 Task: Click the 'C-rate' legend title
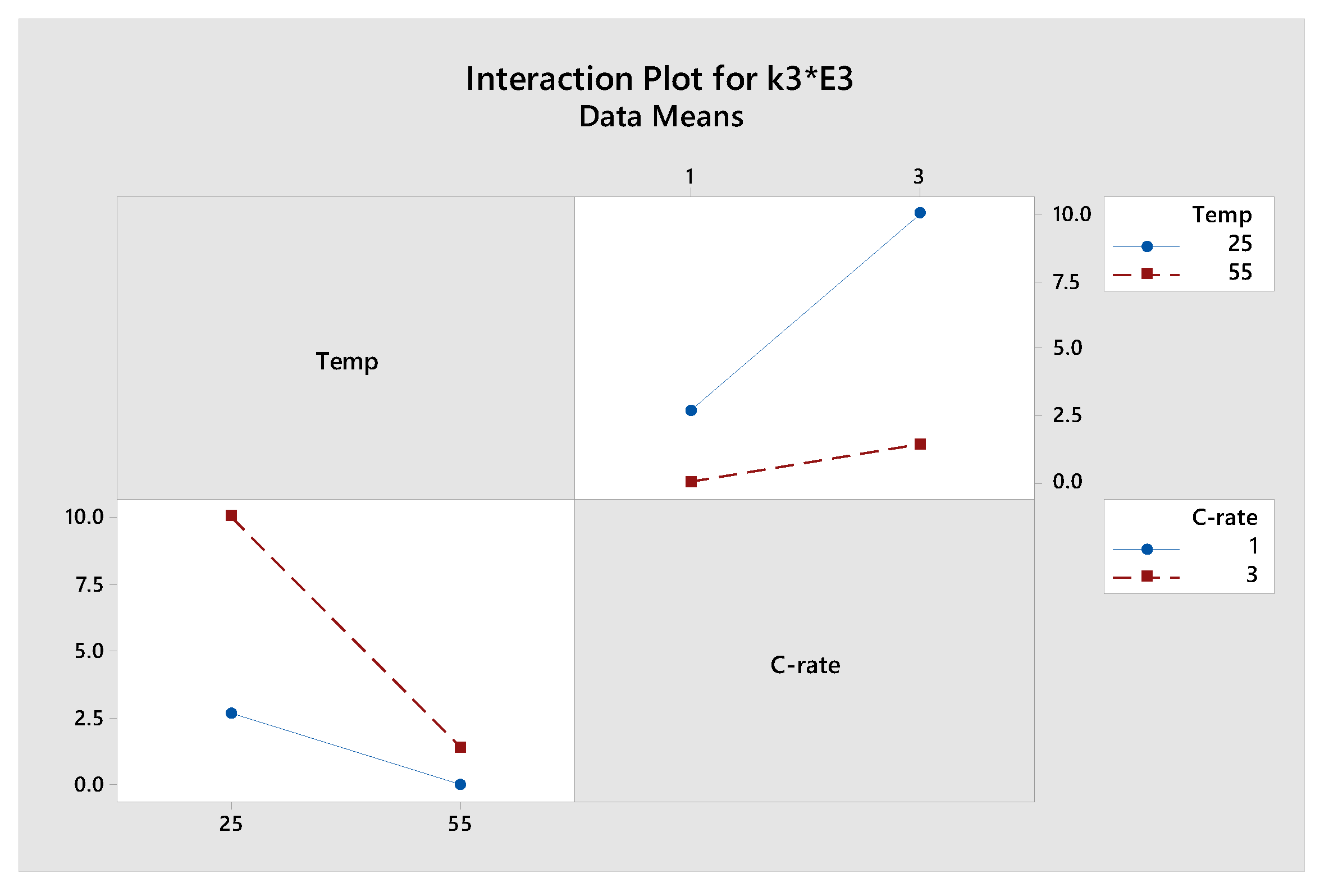1225,517
